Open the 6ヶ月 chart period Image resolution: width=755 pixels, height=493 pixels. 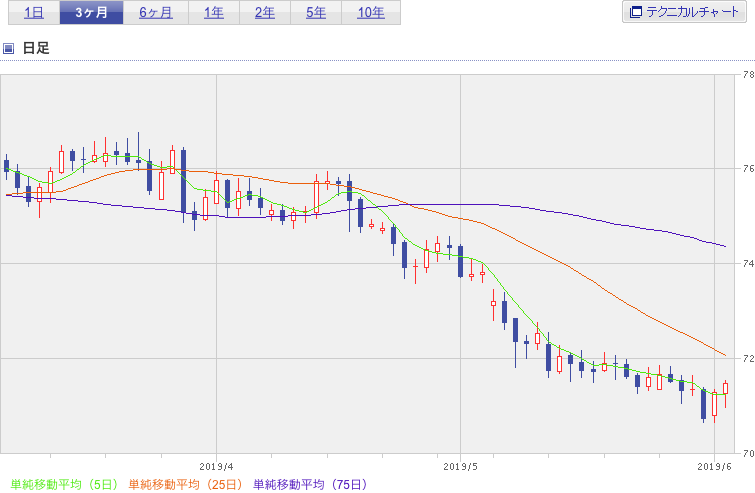(x=156, y=13)
